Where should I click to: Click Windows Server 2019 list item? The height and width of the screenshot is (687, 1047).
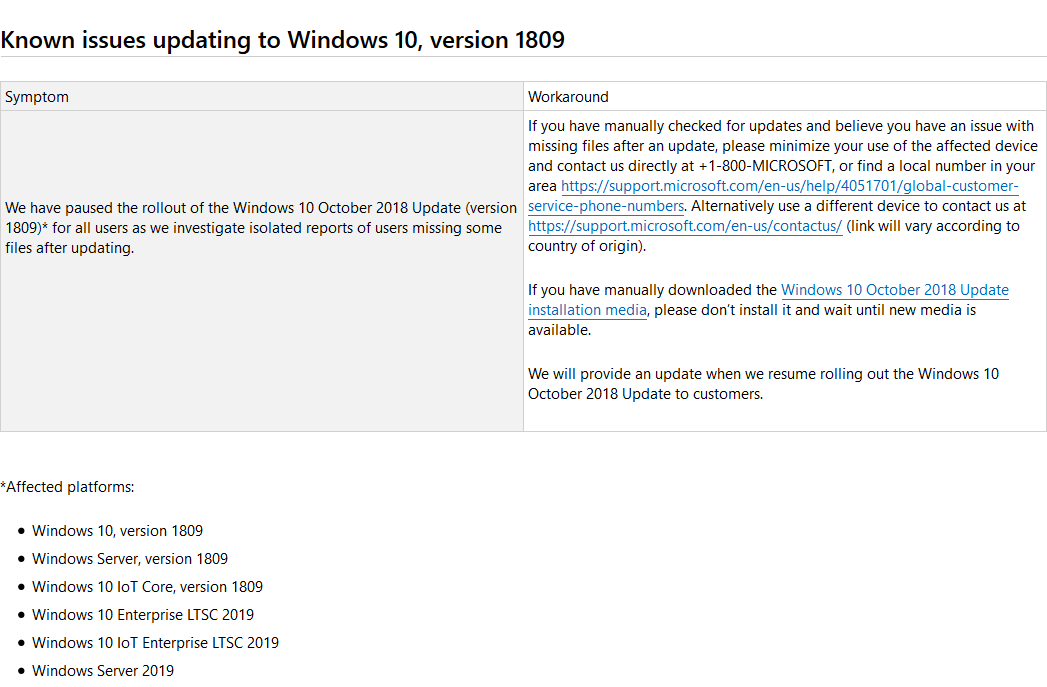tap(103, 672)
